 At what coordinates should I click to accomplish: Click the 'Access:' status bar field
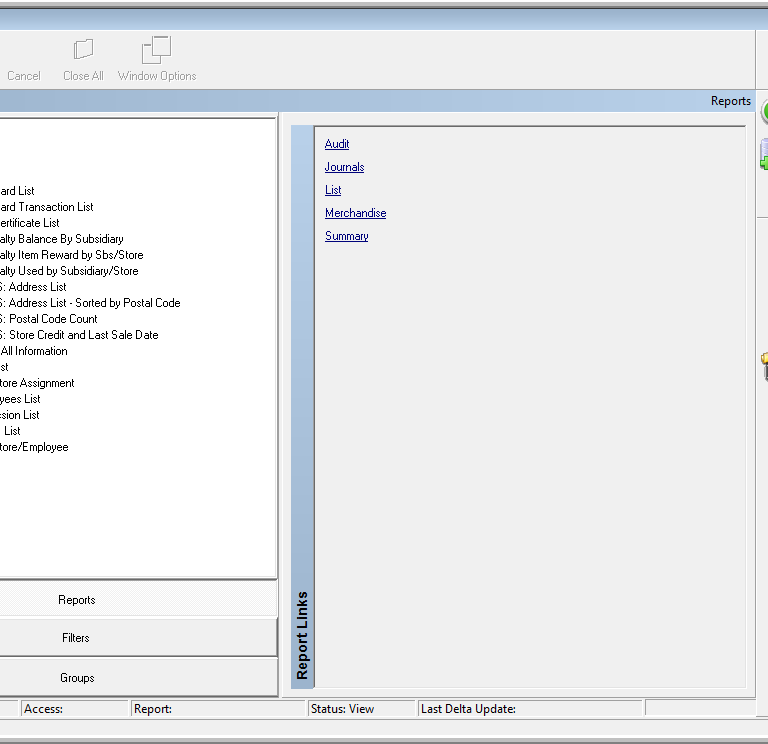(74, 709)
